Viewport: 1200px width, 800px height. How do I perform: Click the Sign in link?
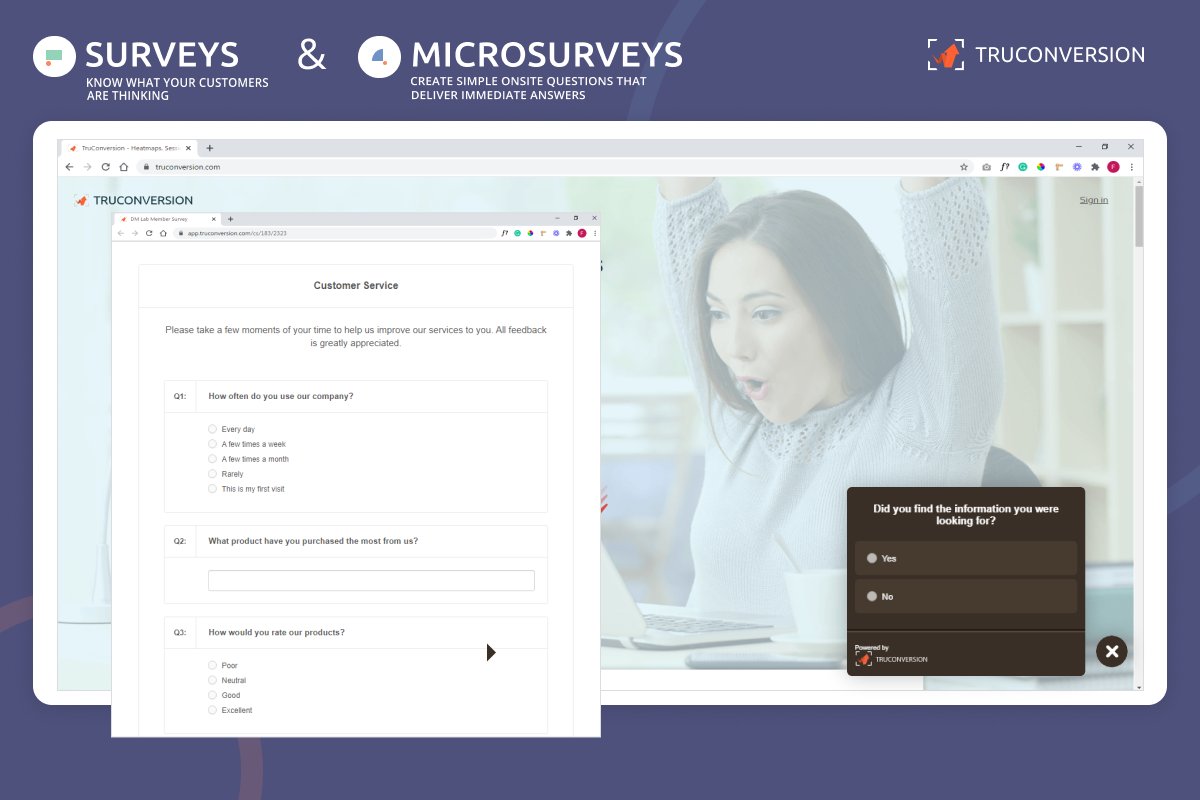pos(1093,199)
